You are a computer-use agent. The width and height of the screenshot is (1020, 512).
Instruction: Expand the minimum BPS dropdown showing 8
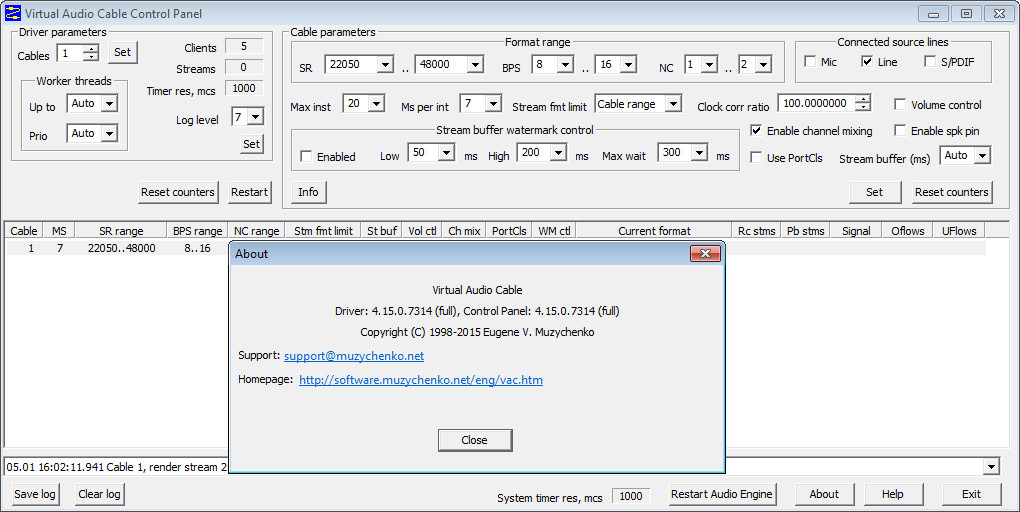point(565,64)
